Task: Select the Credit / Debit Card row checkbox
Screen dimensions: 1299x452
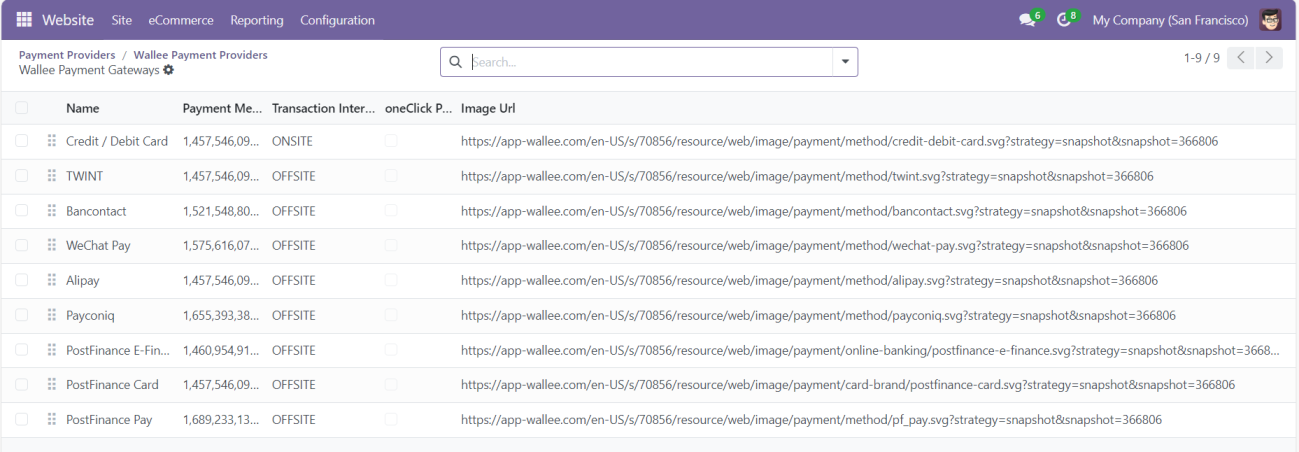Action: 22,141
